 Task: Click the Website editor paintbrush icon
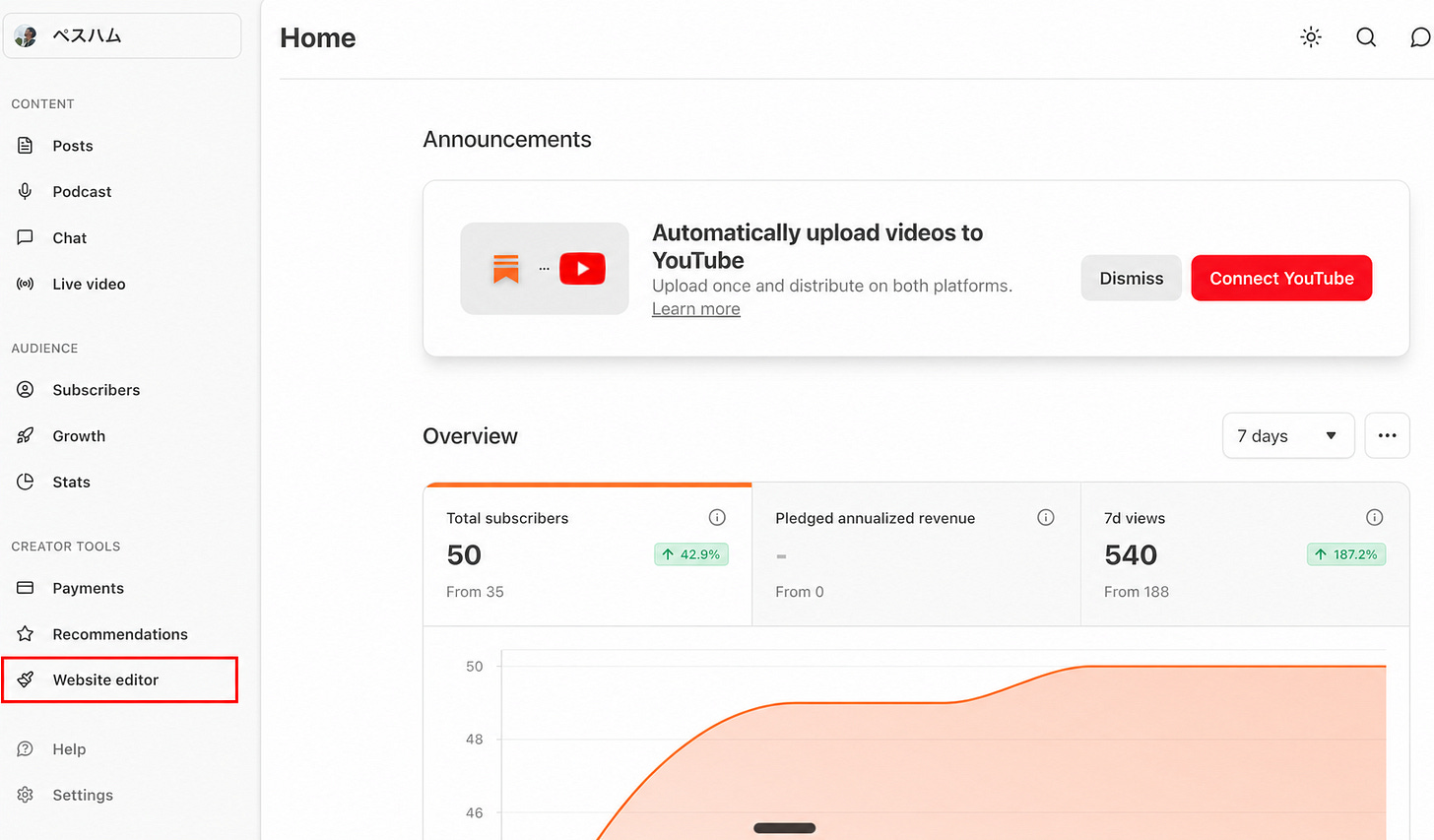point(26,679)
